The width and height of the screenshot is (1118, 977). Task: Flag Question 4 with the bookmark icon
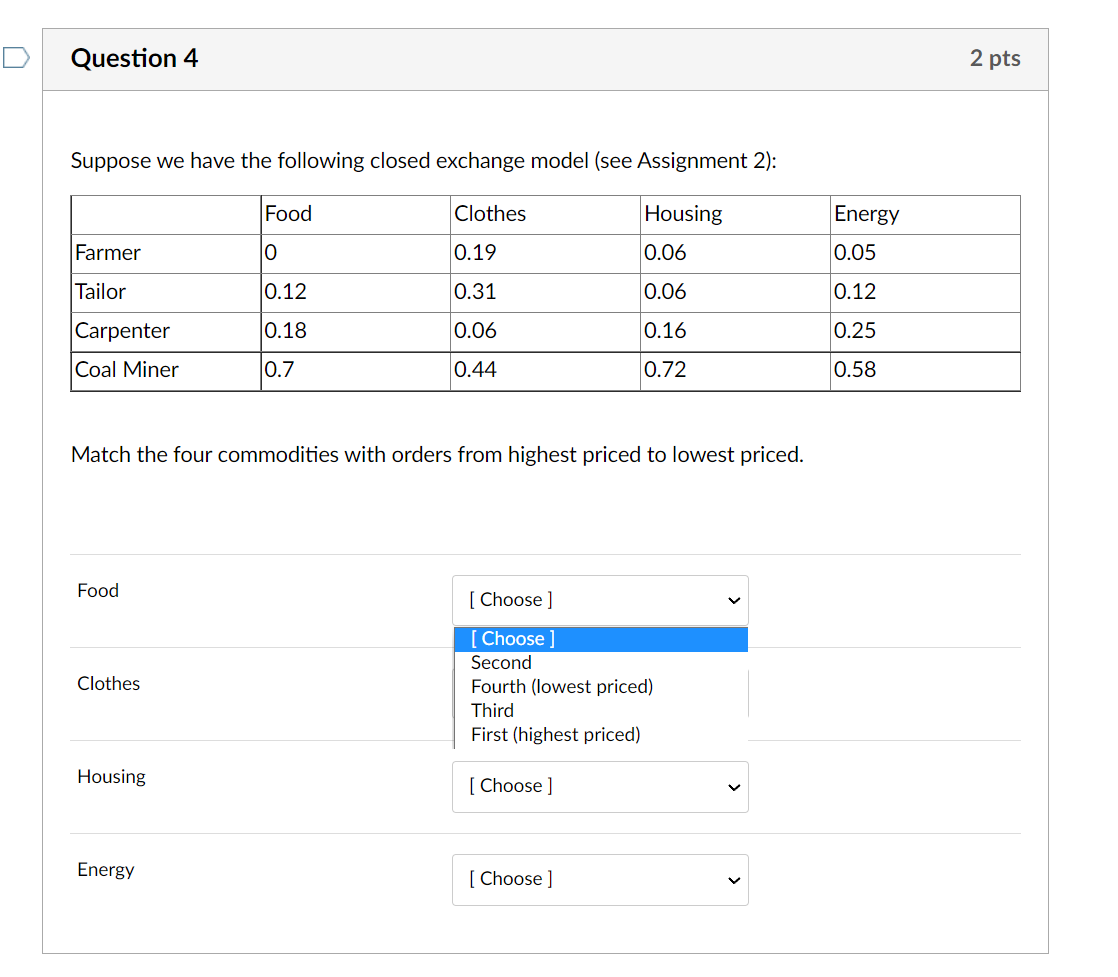[16, 57]
